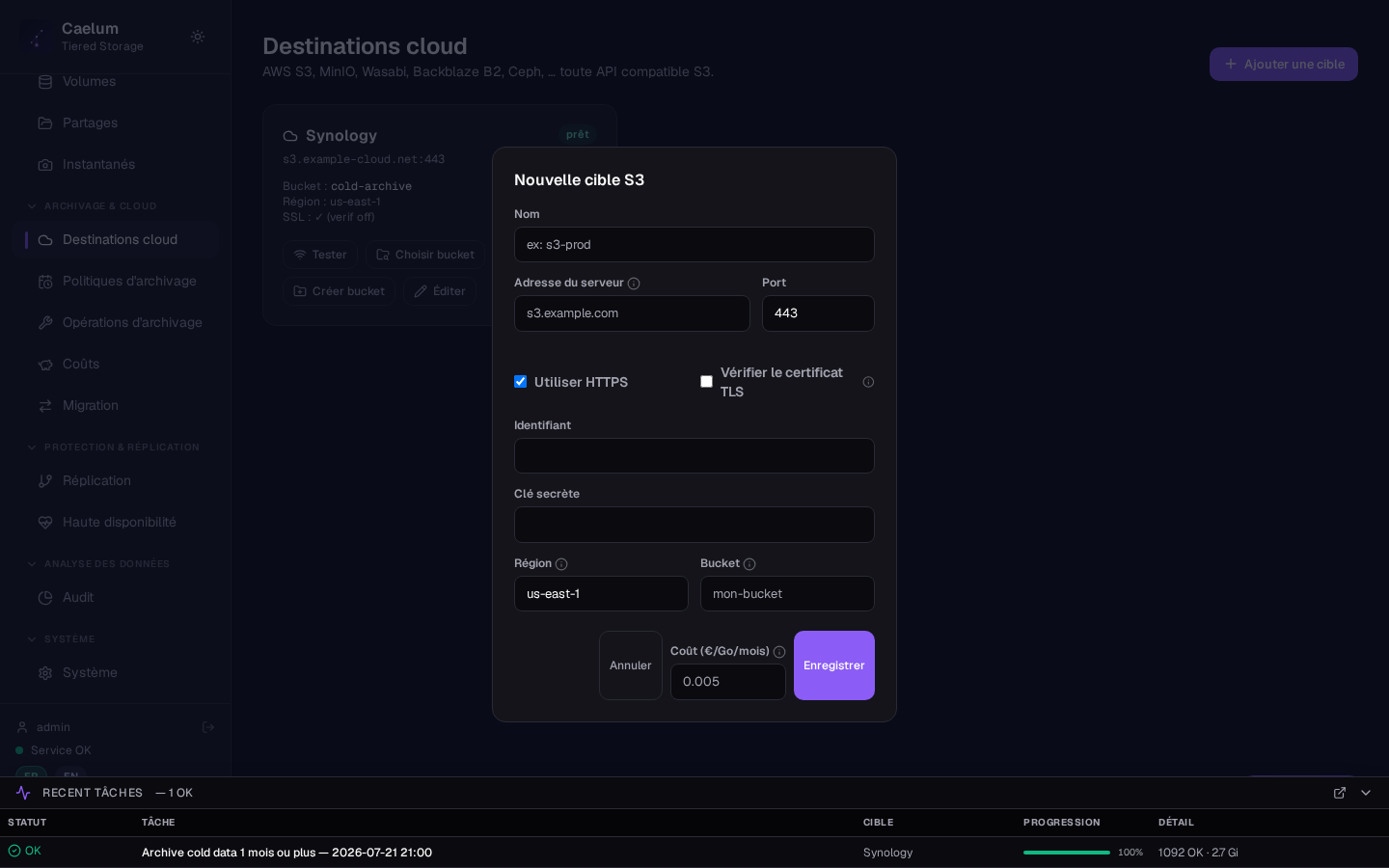Click the Synology cloud icon
The image size is (1389, 868).
(290, 136)
